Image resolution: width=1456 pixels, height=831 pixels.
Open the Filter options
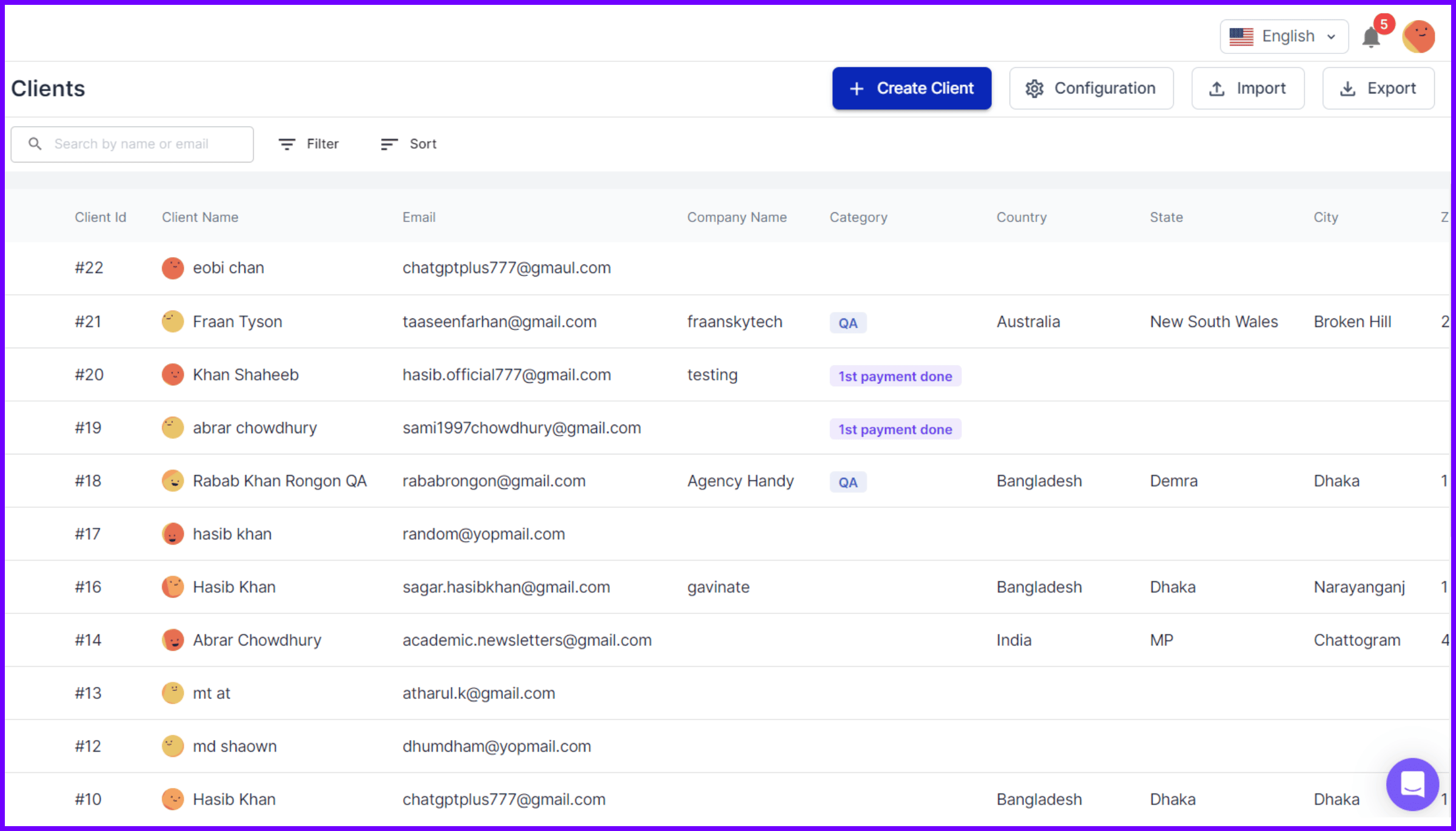pos(309,144)
